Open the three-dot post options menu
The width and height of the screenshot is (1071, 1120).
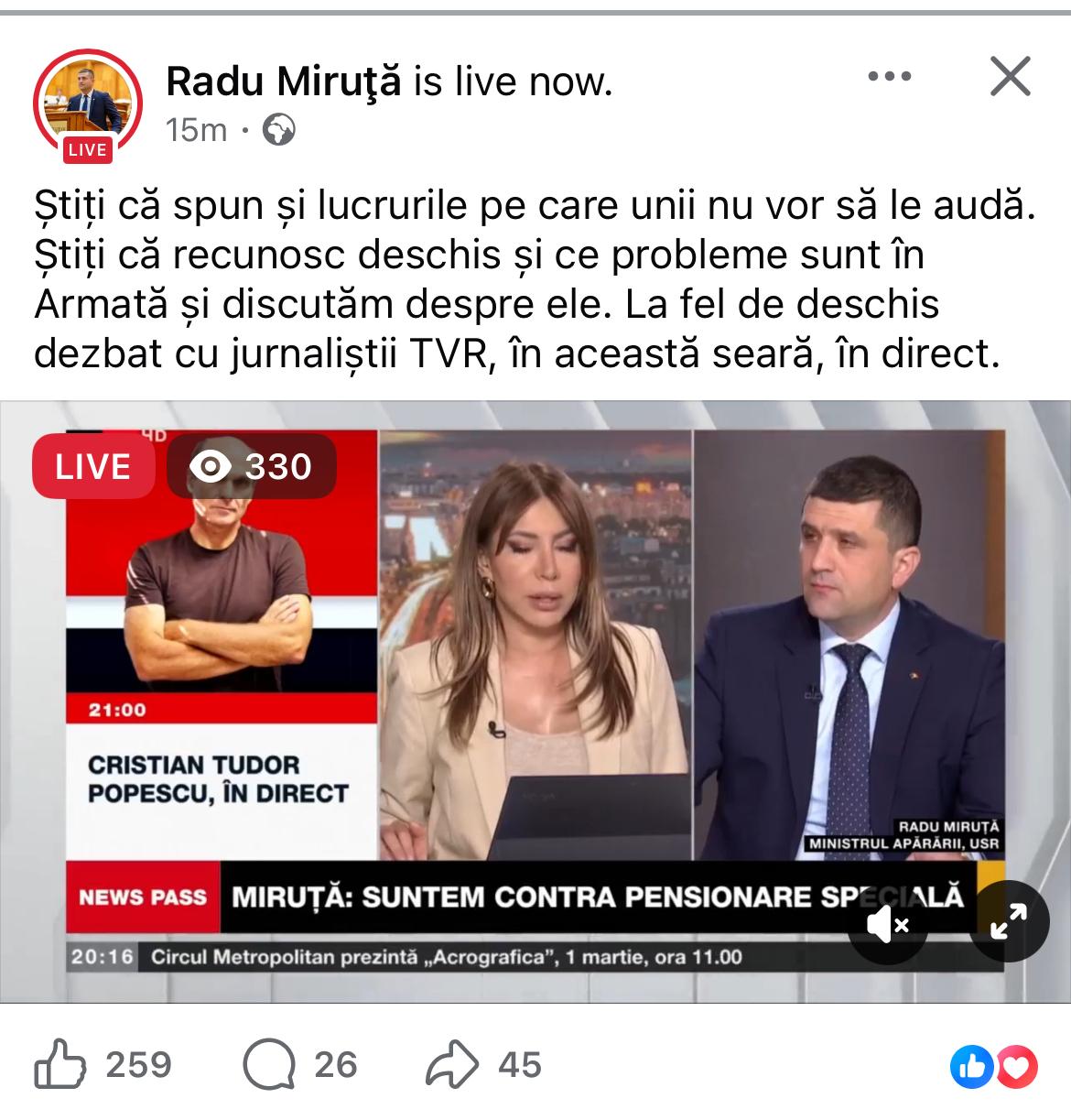889,77
